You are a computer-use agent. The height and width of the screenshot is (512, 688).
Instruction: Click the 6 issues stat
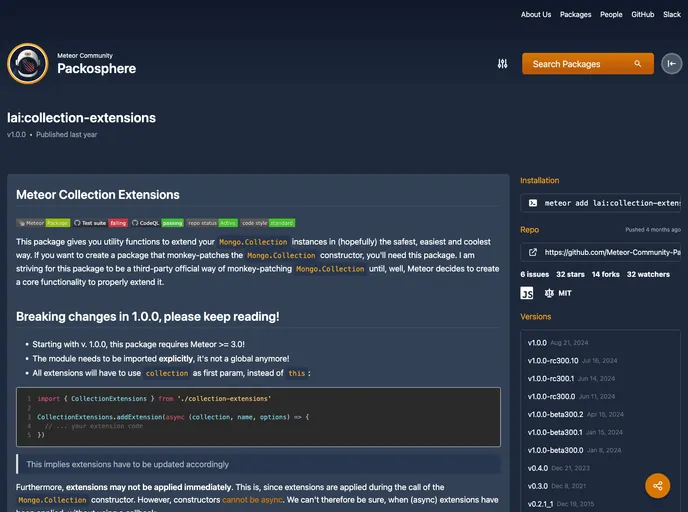click(534, 274)
